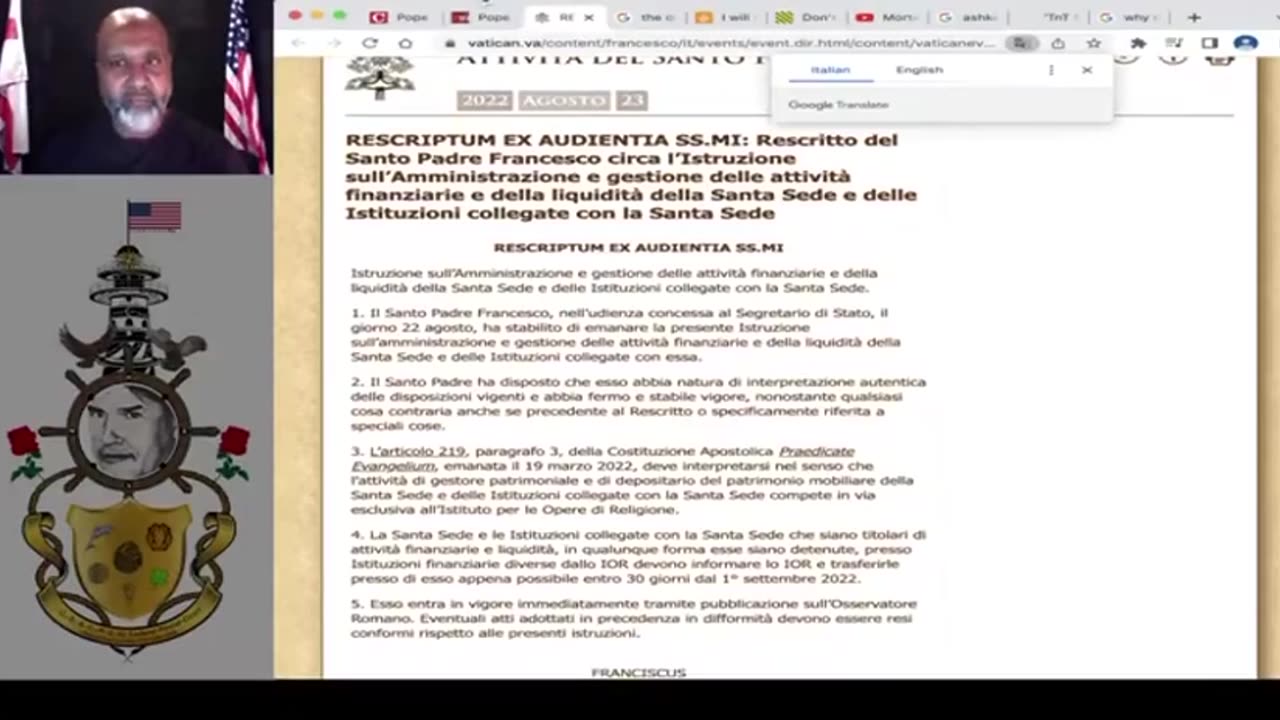This screenshot has width=1280, height=720.
Task: Open a new browser tab
Action: tap(1194, 17)
